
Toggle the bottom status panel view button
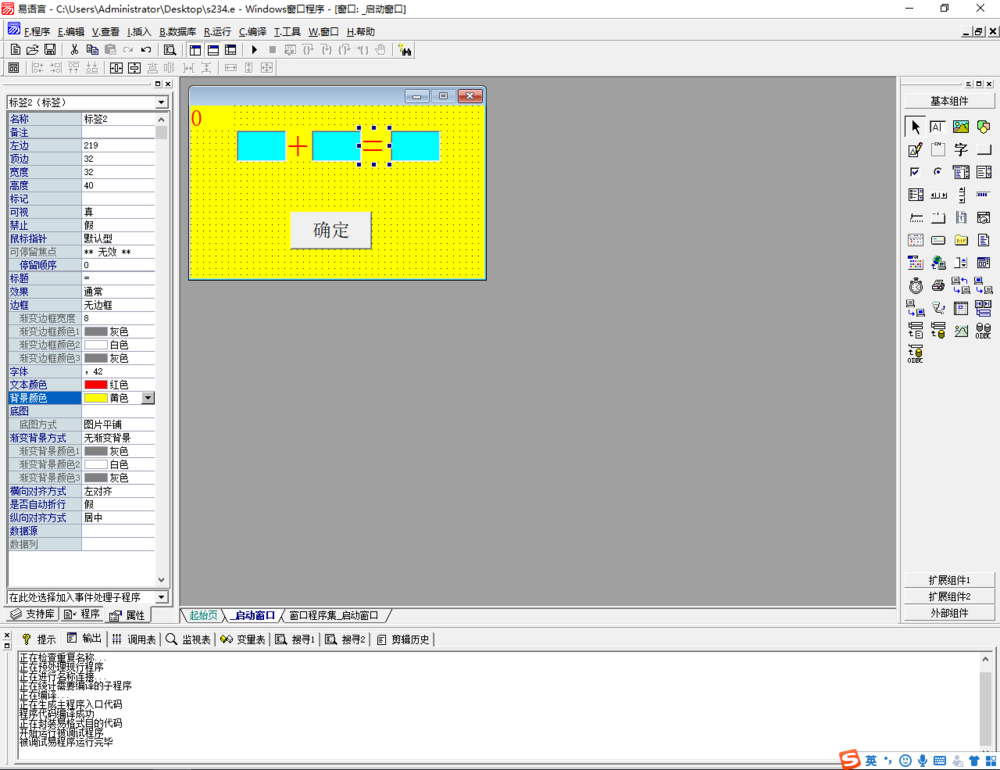pos(213,50)
